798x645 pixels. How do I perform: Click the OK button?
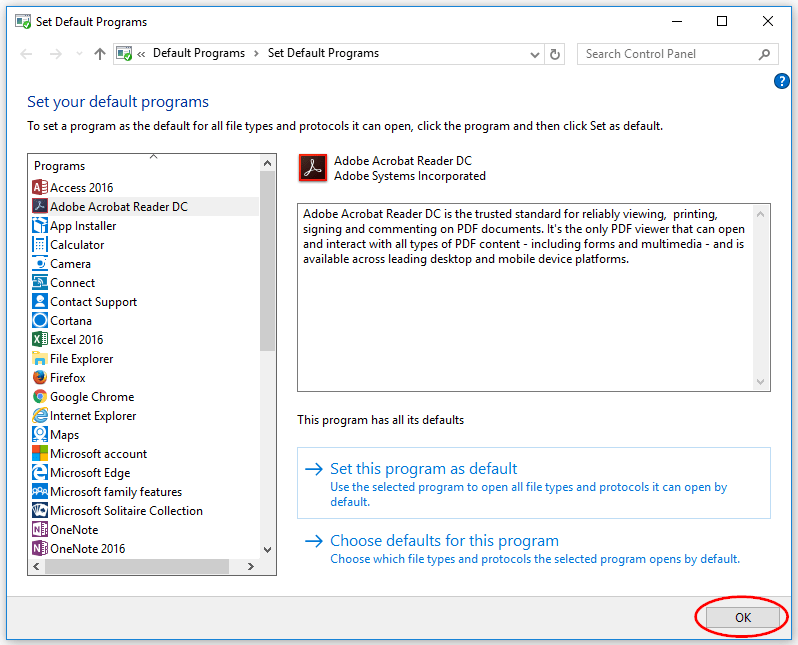743,618
